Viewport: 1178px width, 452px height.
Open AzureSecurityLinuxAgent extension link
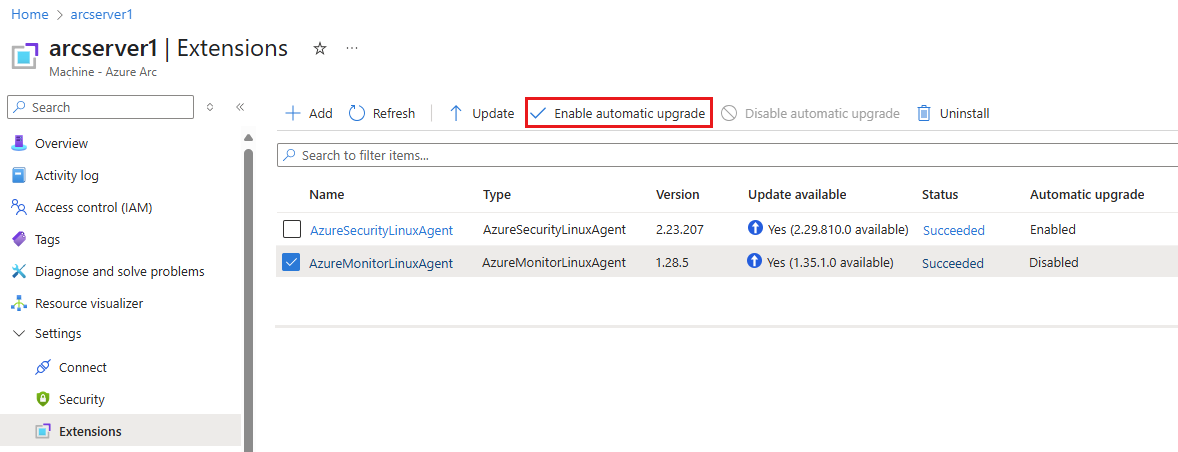382,231
